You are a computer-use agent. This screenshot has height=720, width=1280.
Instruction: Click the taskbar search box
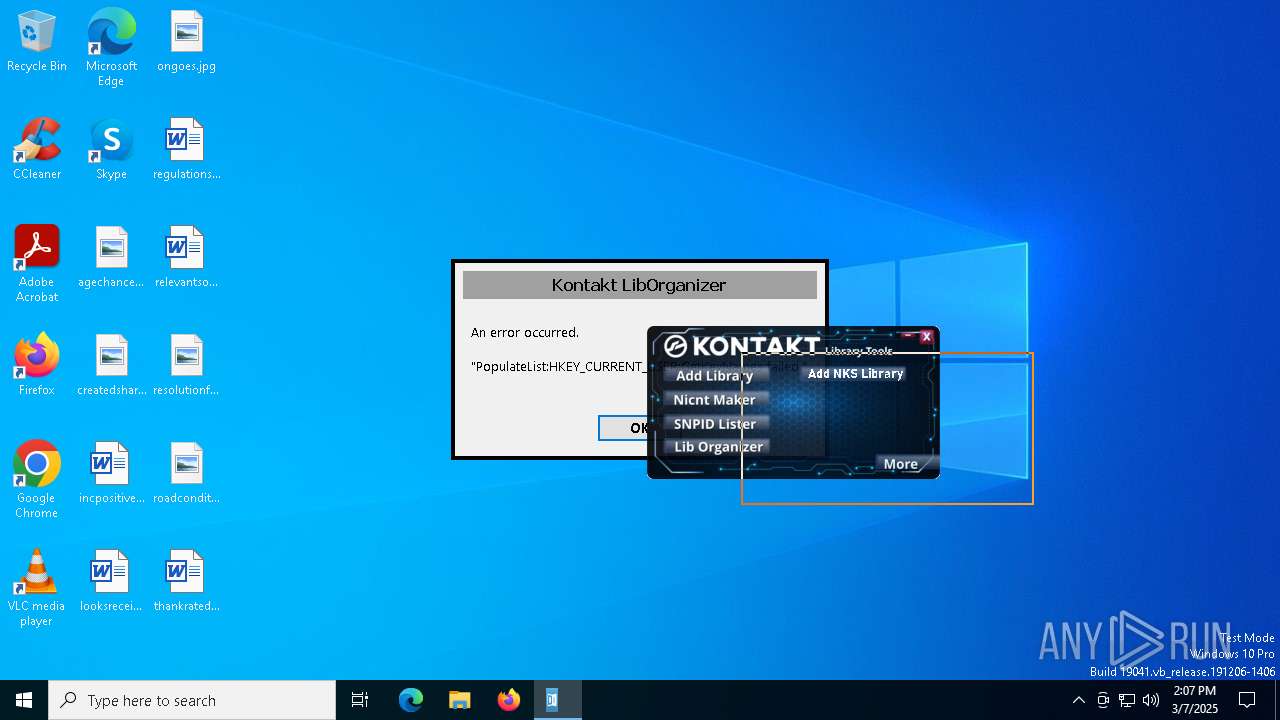point(192,700)
